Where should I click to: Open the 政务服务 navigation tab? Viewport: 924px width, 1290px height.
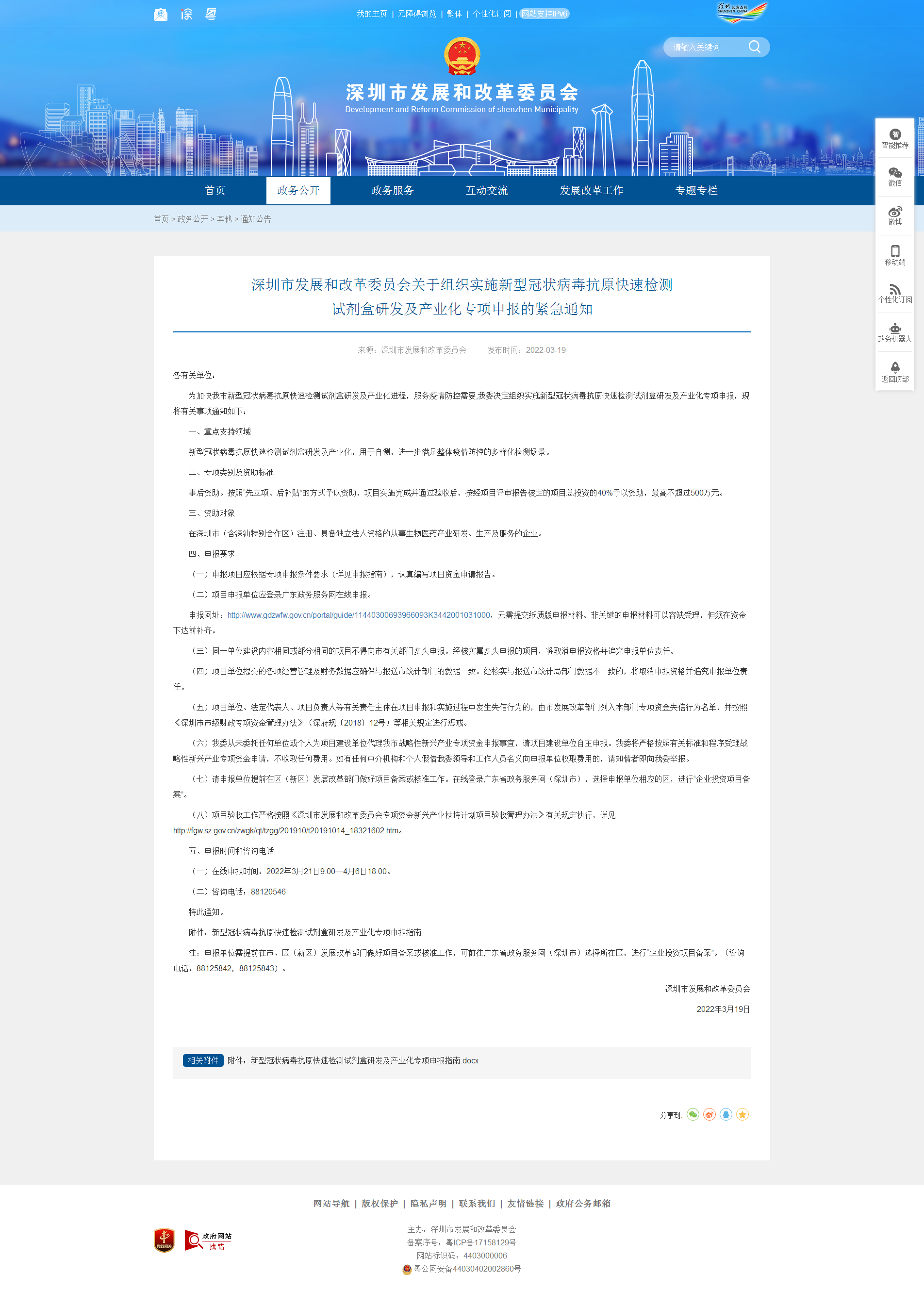coord(392,191)
